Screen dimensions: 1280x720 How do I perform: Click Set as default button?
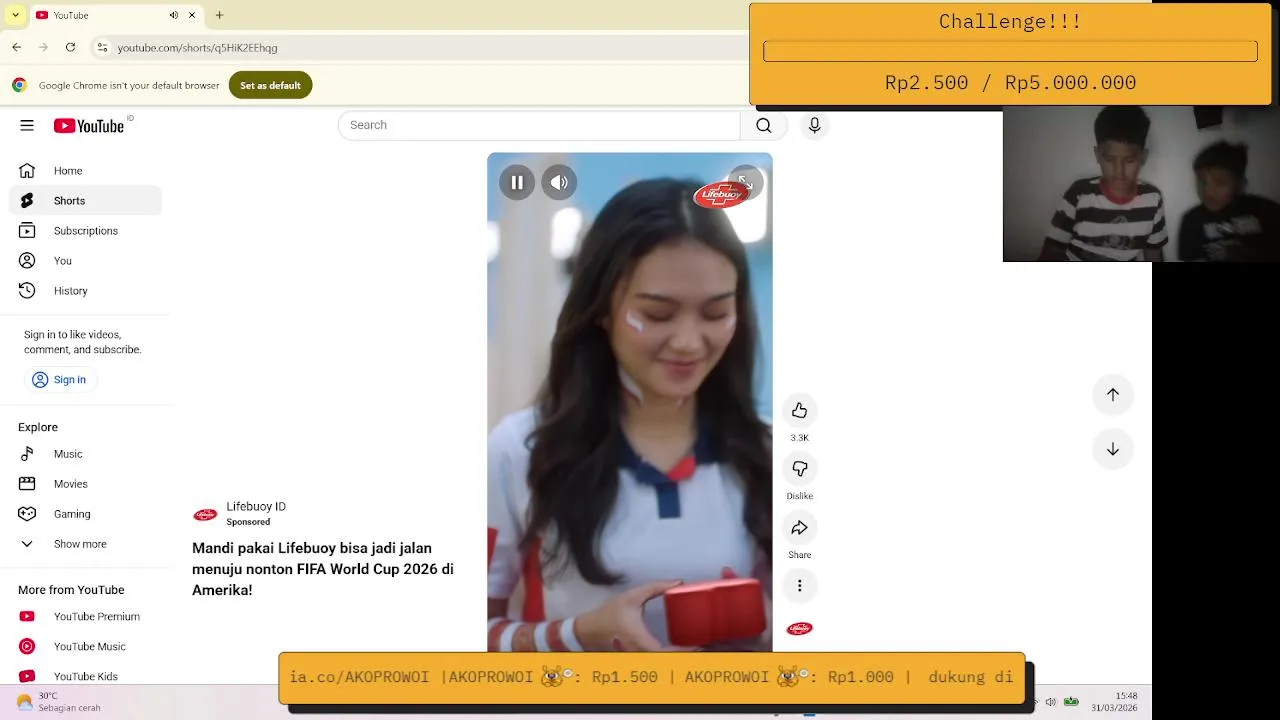(x=270, y=85)
